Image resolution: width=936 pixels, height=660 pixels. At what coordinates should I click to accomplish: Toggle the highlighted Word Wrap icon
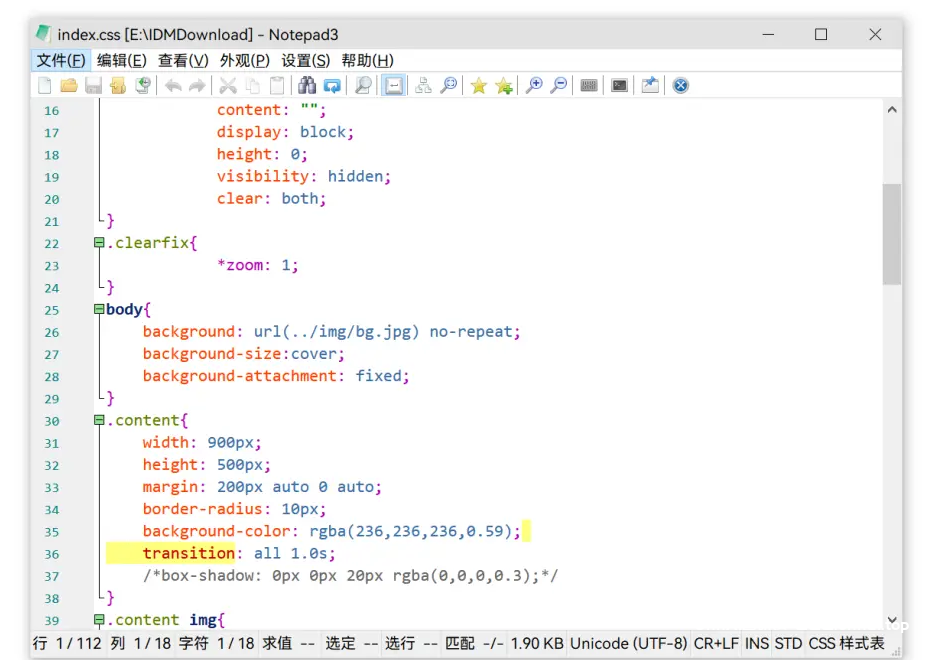(393, 86)
